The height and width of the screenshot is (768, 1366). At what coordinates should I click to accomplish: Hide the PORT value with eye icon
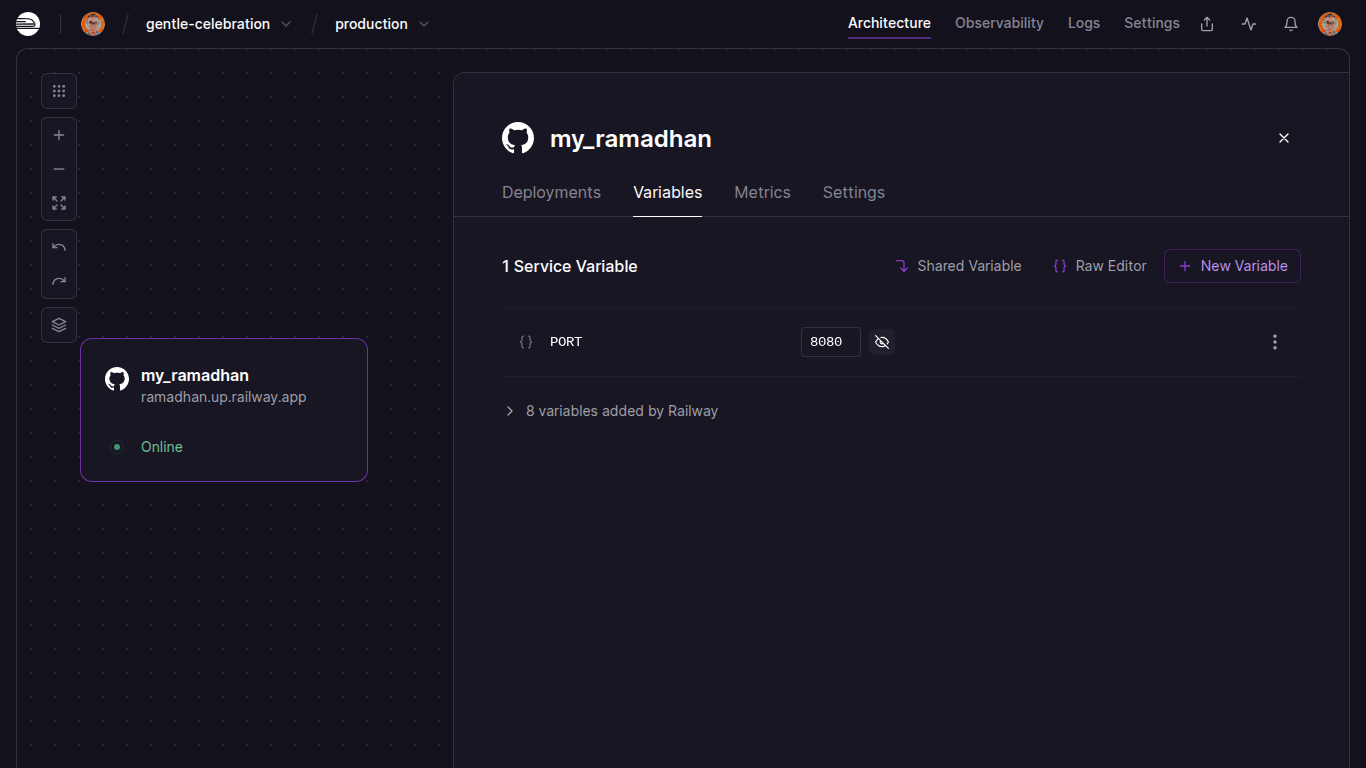[x=881, y=342]
